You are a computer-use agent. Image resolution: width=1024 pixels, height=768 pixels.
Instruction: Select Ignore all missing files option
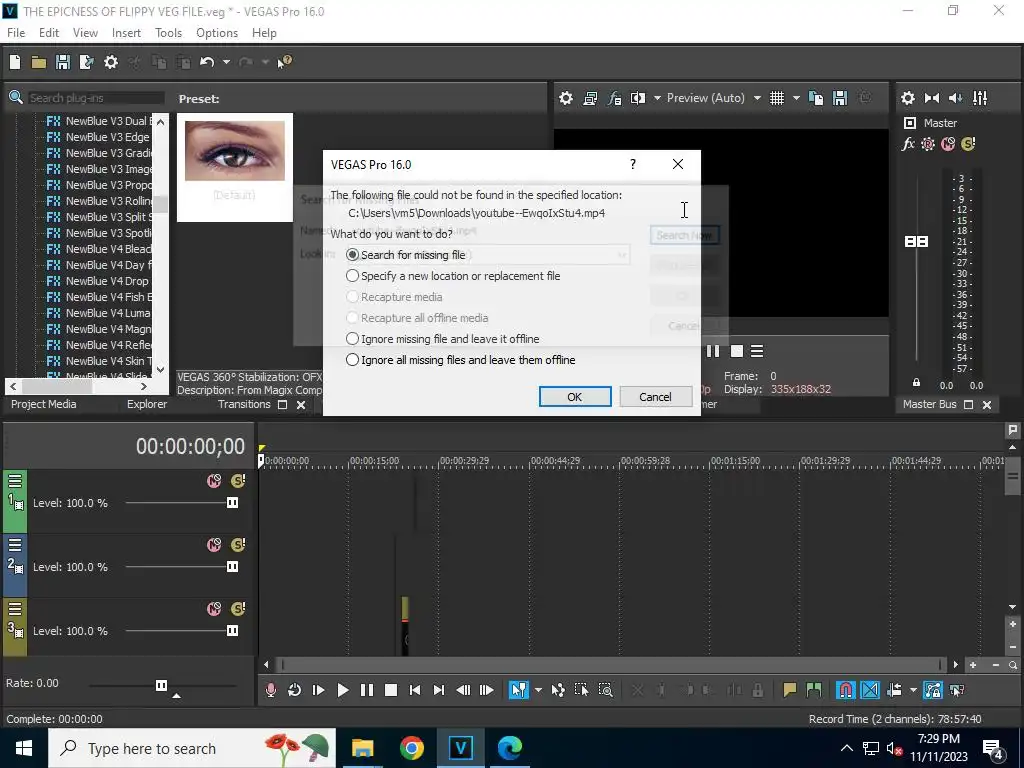pos(353,360)
